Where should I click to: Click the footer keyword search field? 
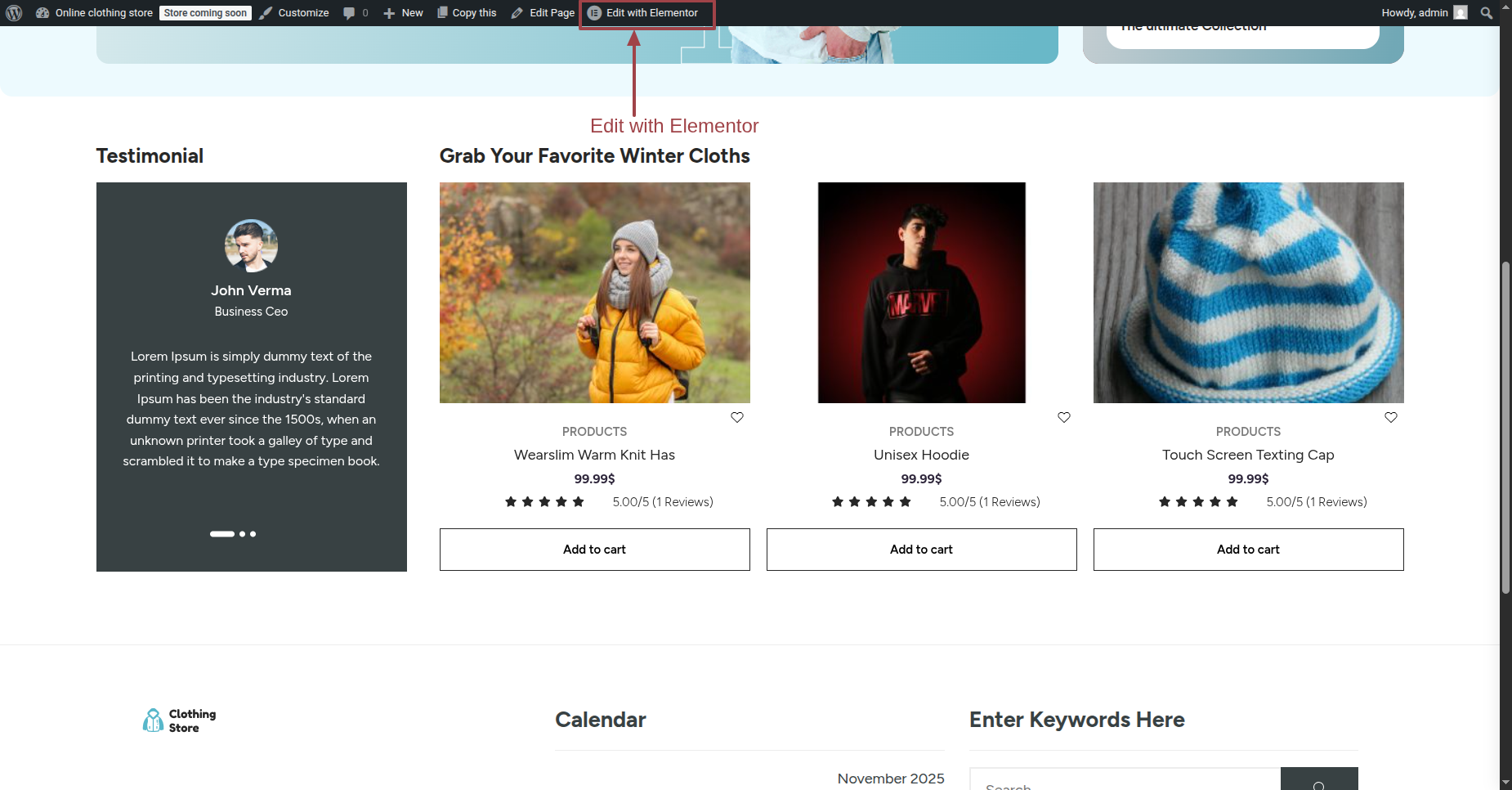click(1125, 779)
